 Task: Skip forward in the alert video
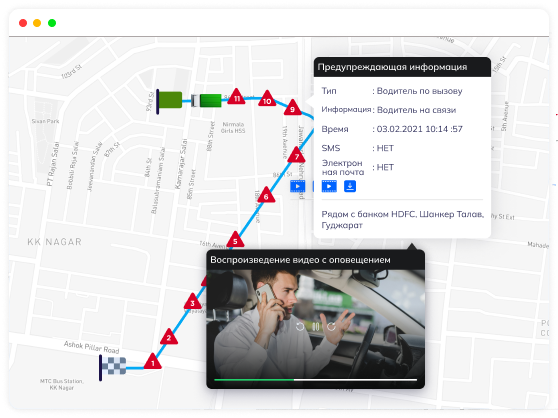(x=331, y=326)
